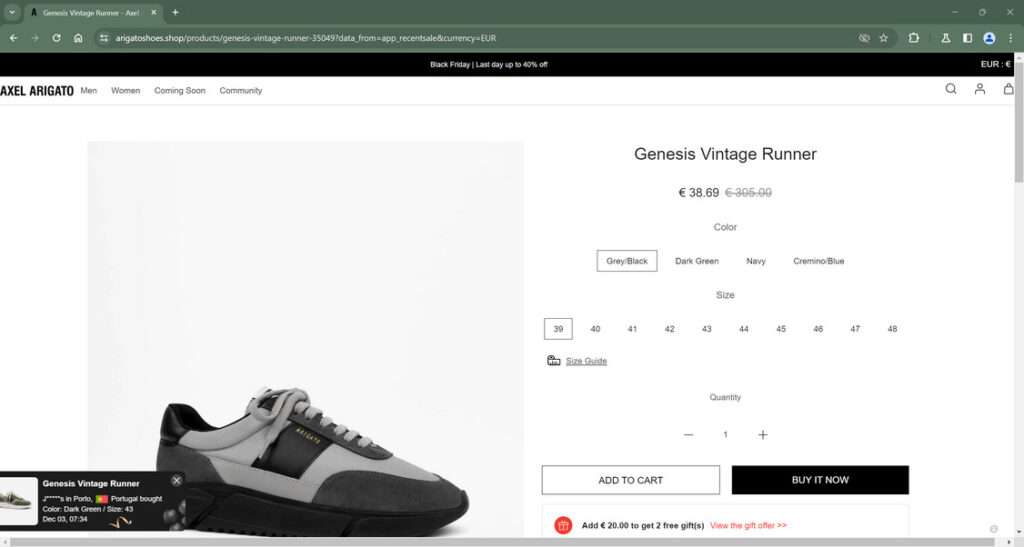1024x547 pixels.
Task: Select the Grey/Black color option
Action: tap(627, 261)
